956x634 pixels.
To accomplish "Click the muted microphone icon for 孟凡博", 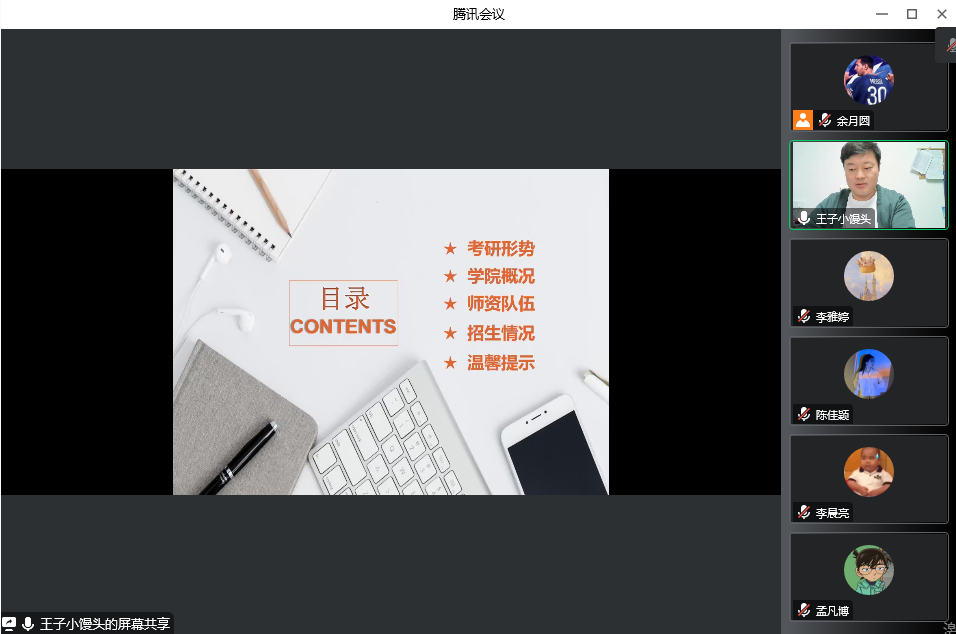I will 804,610.
